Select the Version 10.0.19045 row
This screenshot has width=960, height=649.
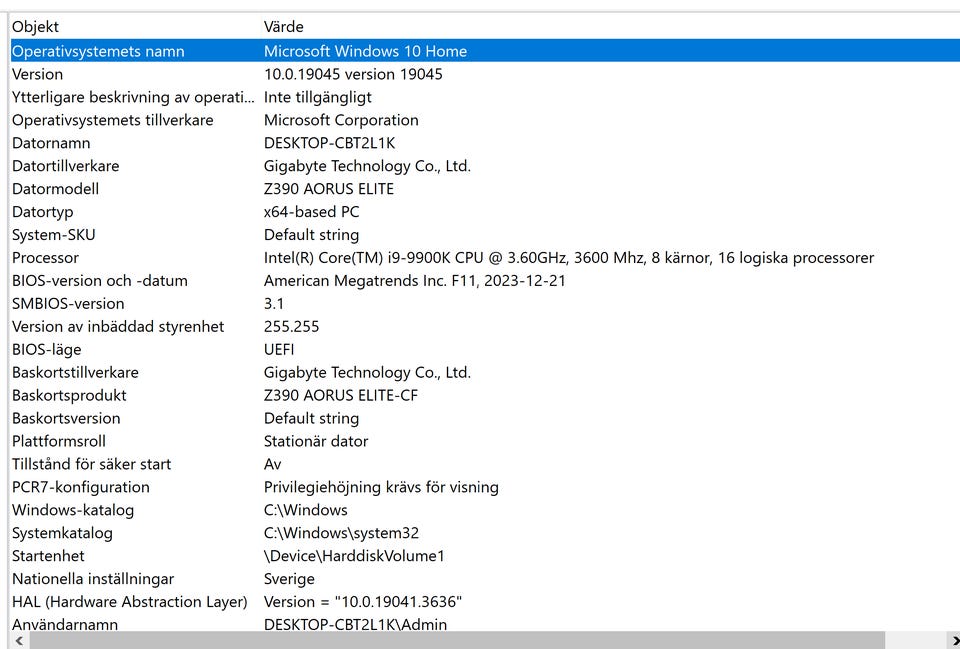point(37,74)
